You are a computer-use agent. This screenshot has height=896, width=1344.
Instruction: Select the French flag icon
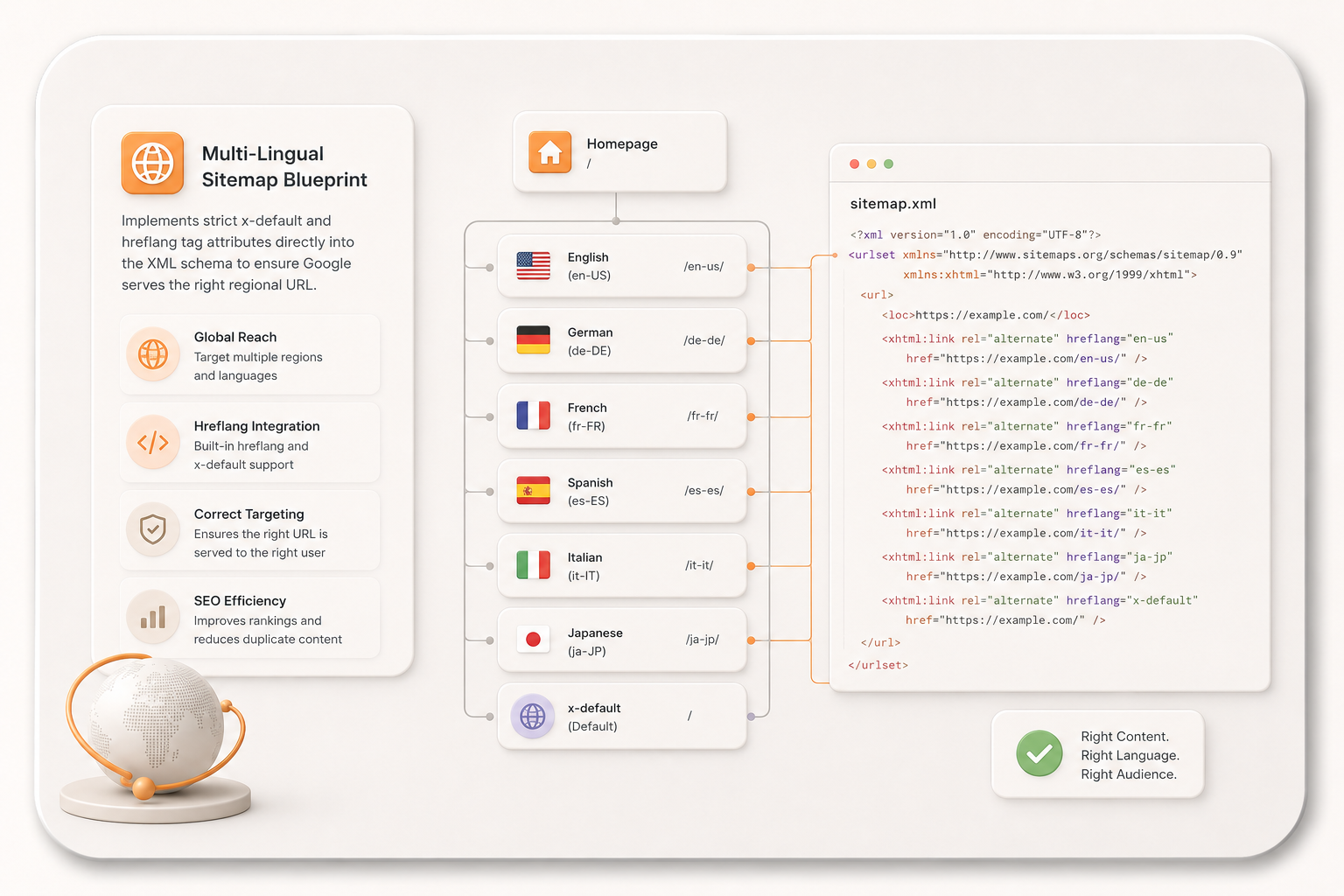(x=533, y=416)
